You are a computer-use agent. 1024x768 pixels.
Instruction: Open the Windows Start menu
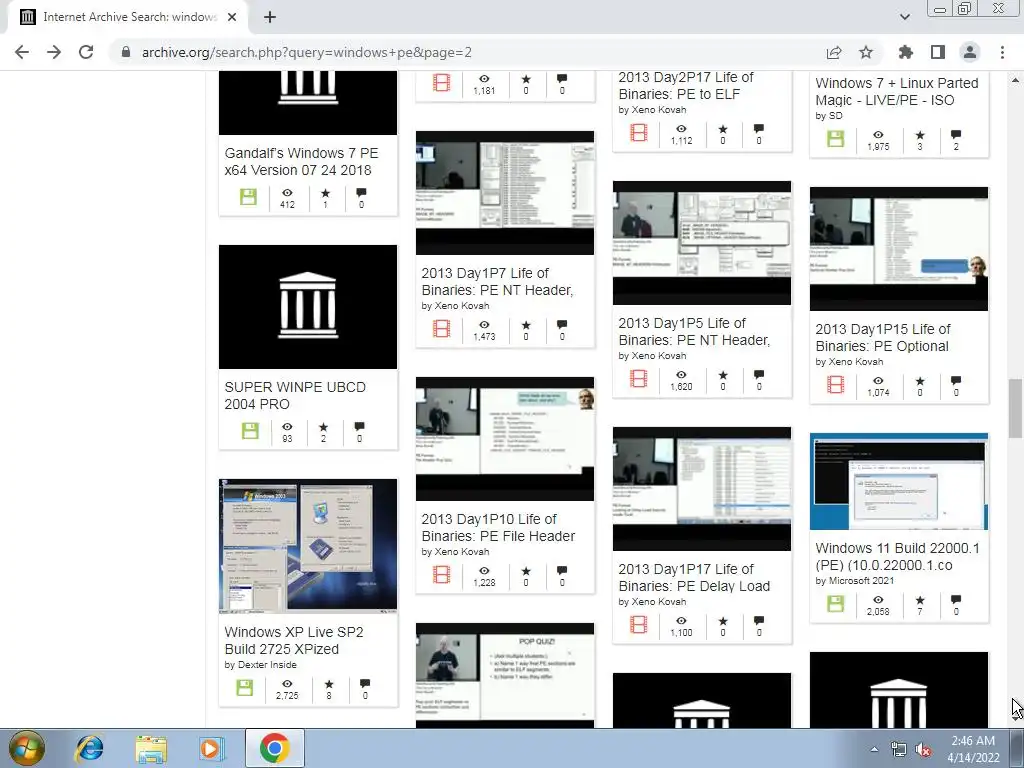(x=27, y=748)
